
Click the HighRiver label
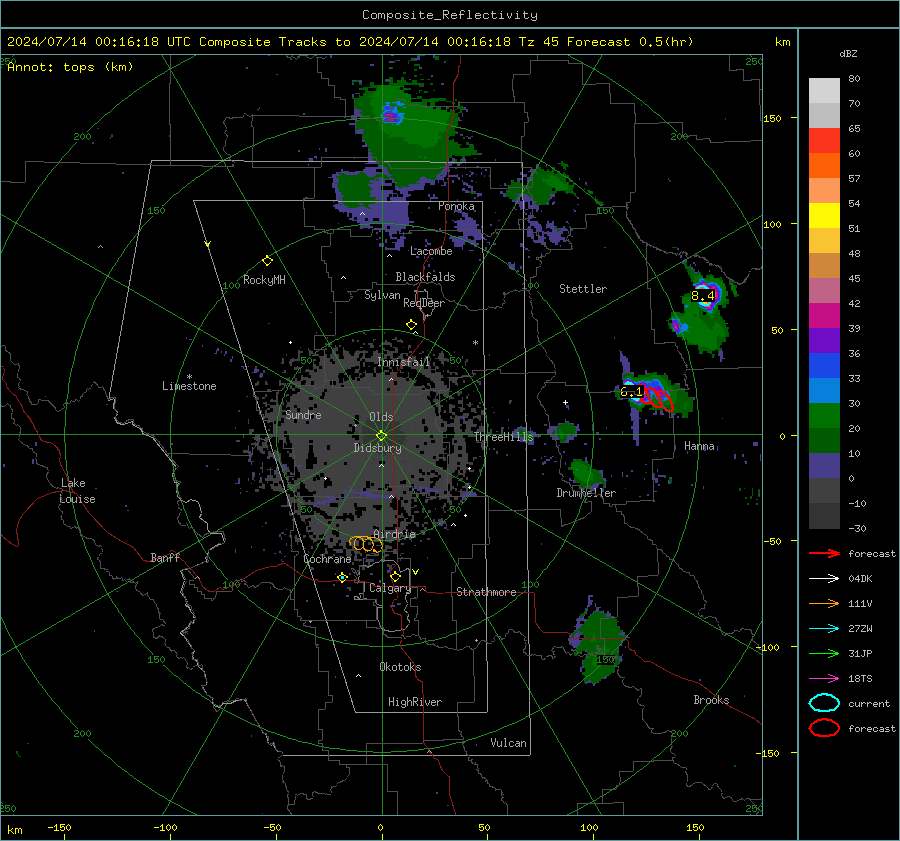415,702
